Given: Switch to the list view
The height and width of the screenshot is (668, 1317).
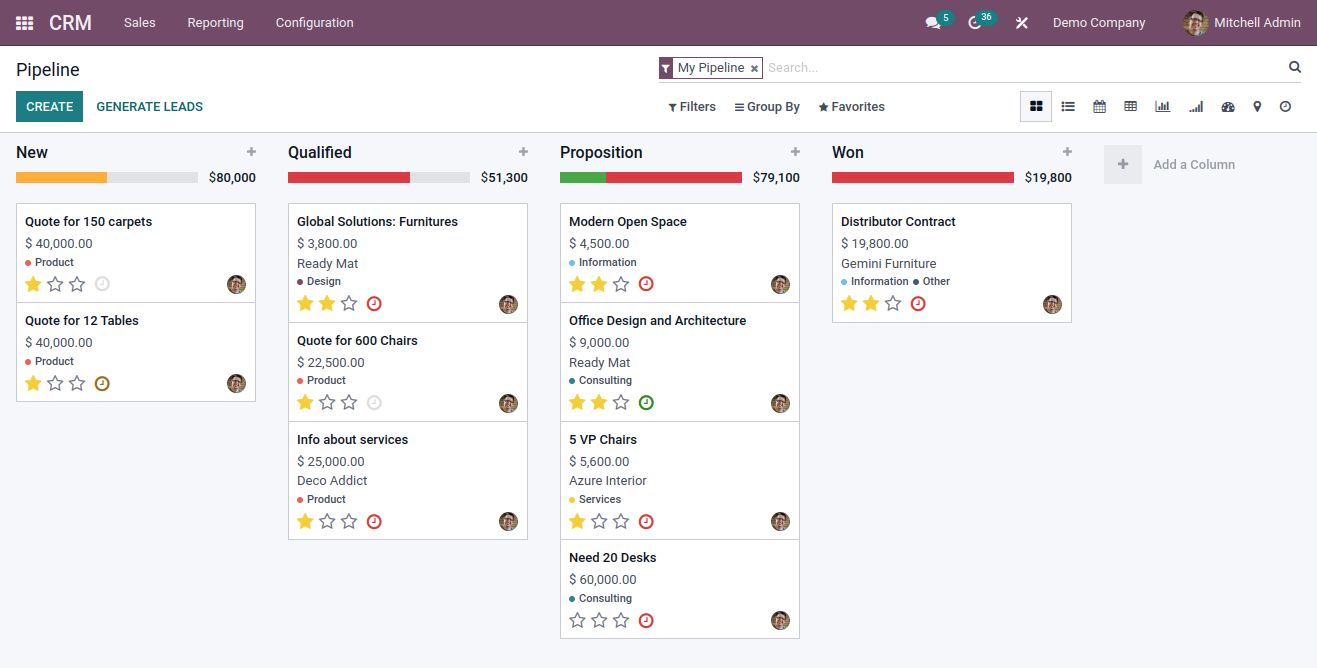Looking at the screenshot, I should pos(1068,106).
